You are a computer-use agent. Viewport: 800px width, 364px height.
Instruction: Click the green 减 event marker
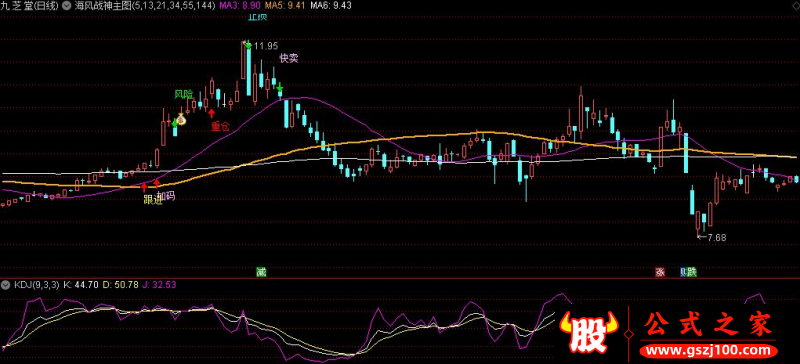pos(261,272)
